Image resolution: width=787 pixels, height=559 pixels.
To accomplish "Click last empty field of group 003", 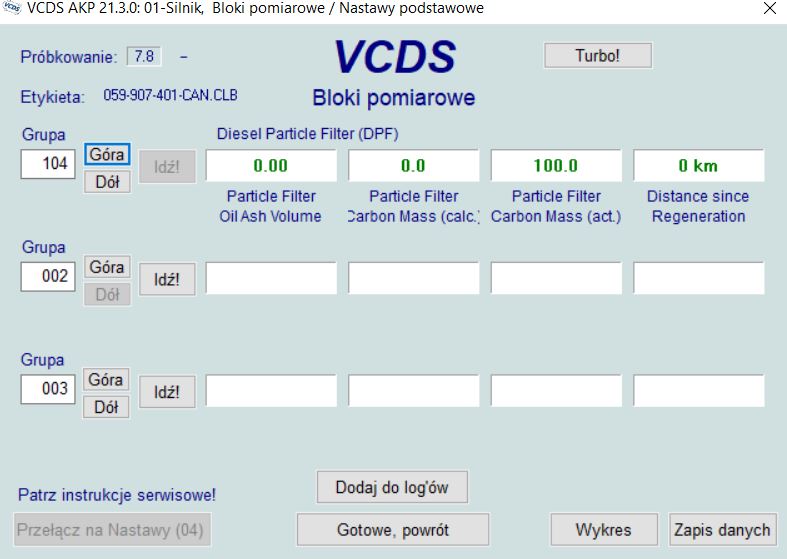I will [699, 390].
